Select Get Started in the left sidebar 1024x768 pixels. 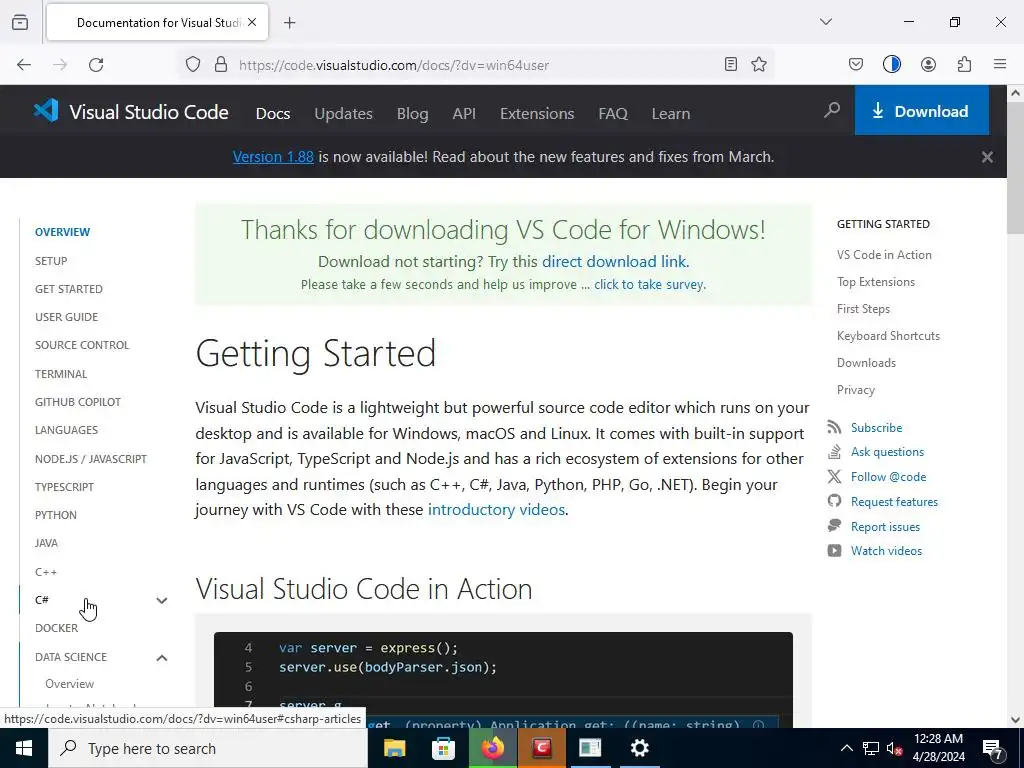pyautogui.click(x=69, y=289)
